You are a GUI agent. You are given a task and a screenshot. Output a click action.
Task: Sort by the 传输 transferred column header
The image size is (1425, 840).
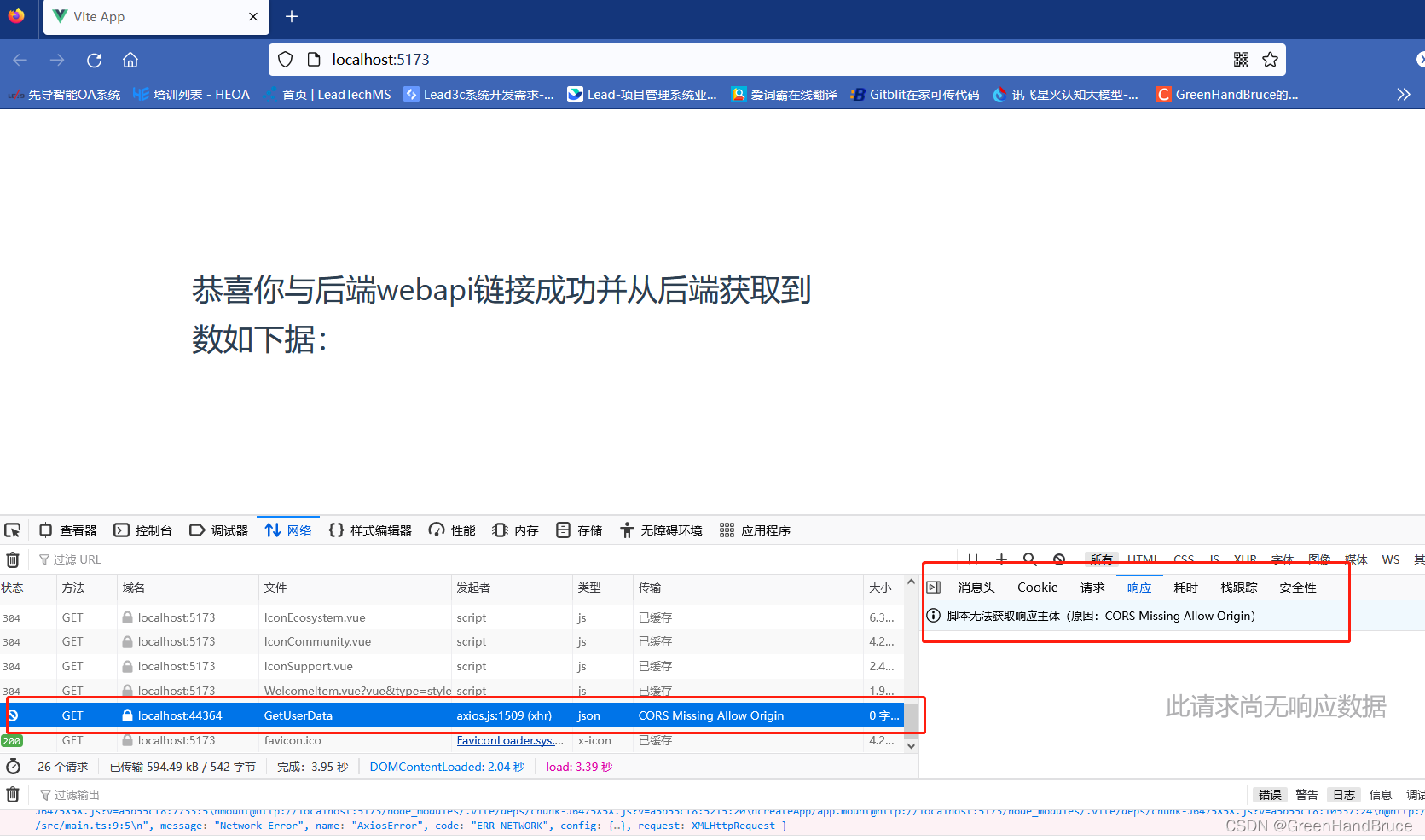[x=748, y=588]
